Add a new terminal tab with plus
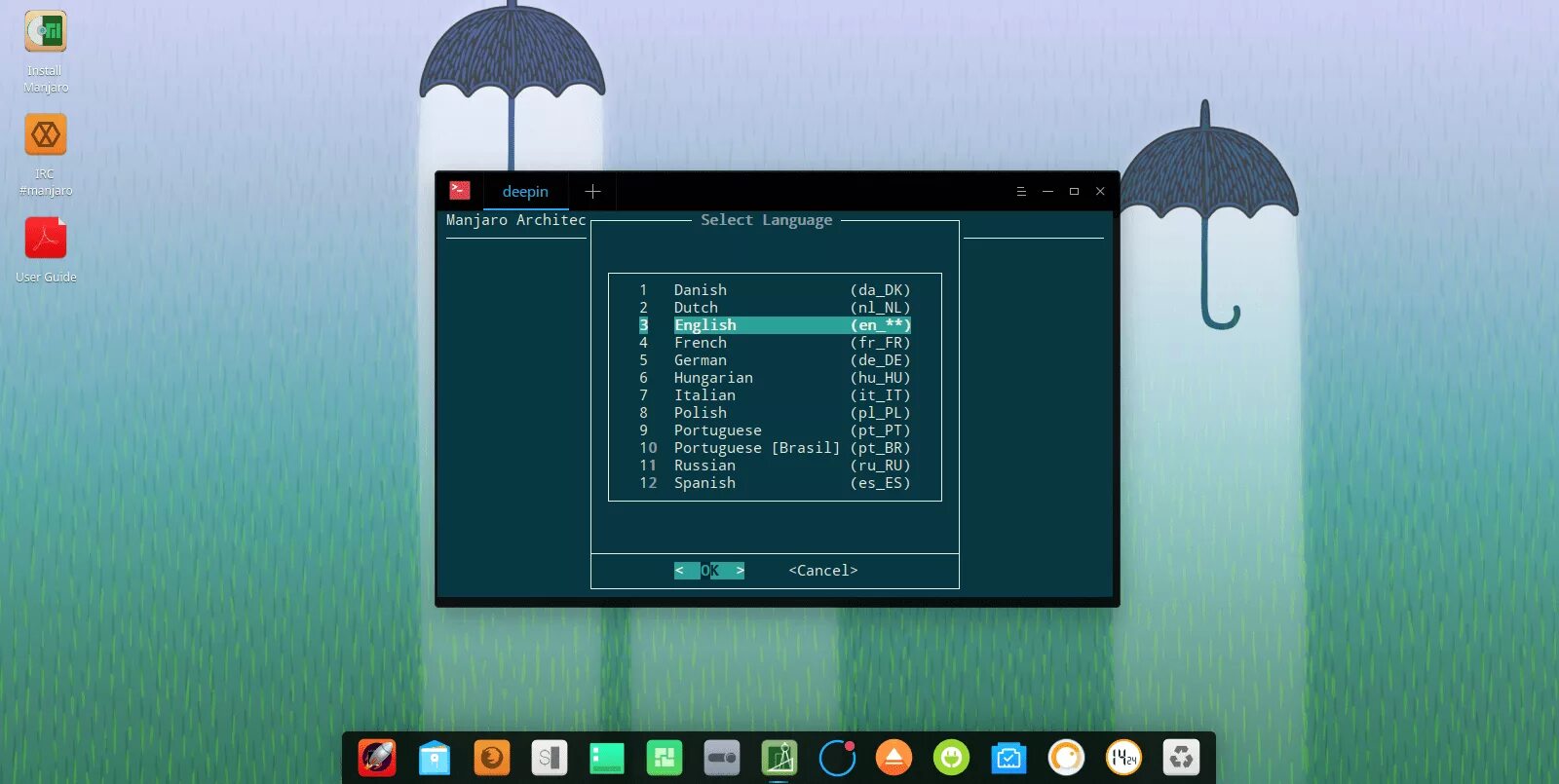This screenshot has height=784, width=1559. pos(592,192)
